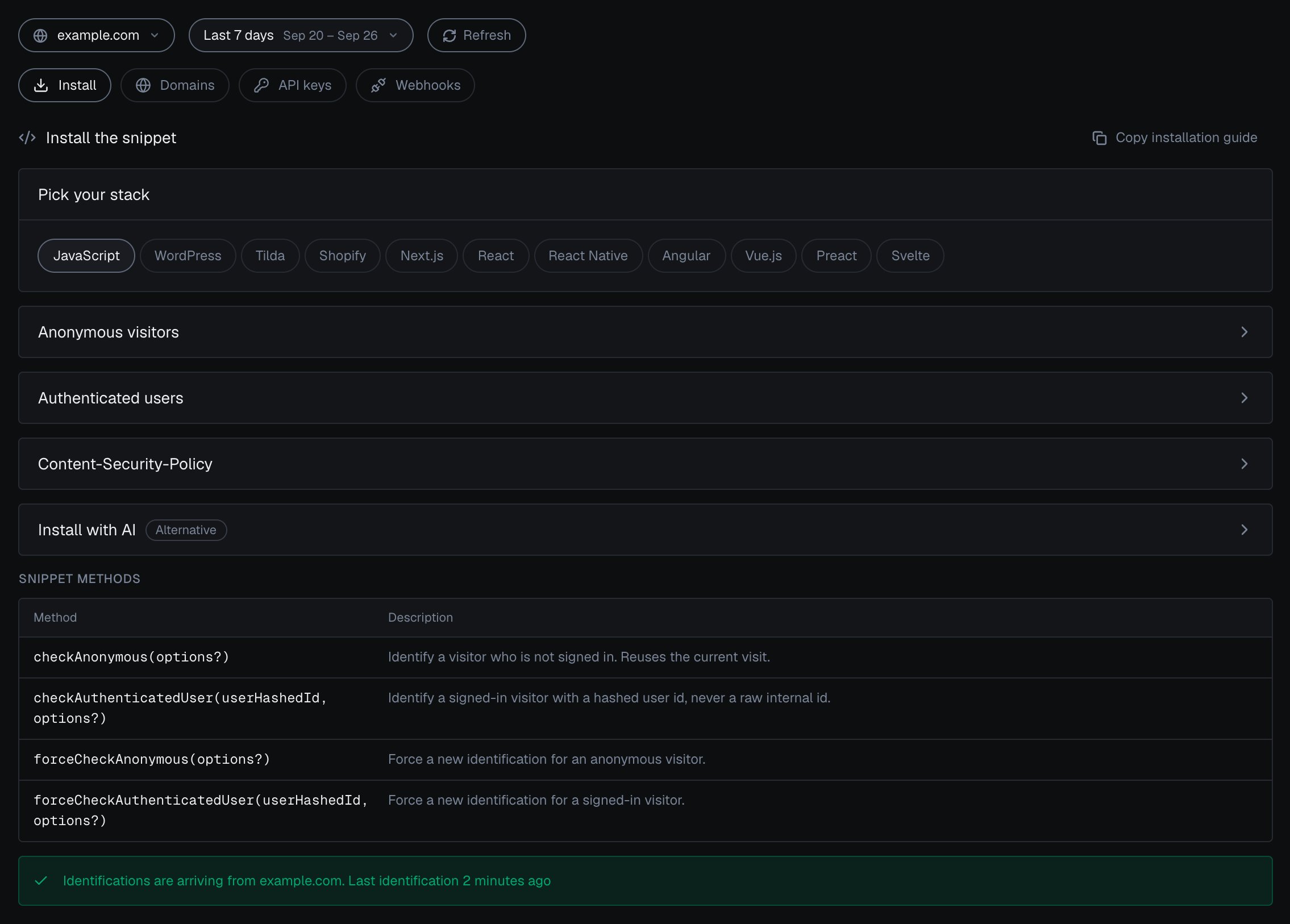Click the download icon in Install tab
The height and width of the screenshot is (924, 1290).
click(x=41, y=85)
